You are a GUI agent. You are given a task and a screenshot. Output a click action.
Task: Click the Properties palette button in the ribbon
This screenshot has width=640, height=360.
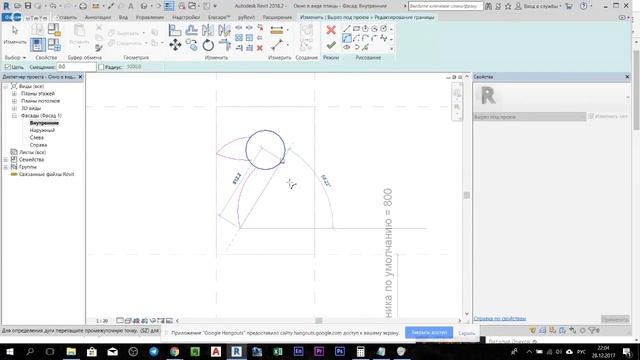[38, 44]
